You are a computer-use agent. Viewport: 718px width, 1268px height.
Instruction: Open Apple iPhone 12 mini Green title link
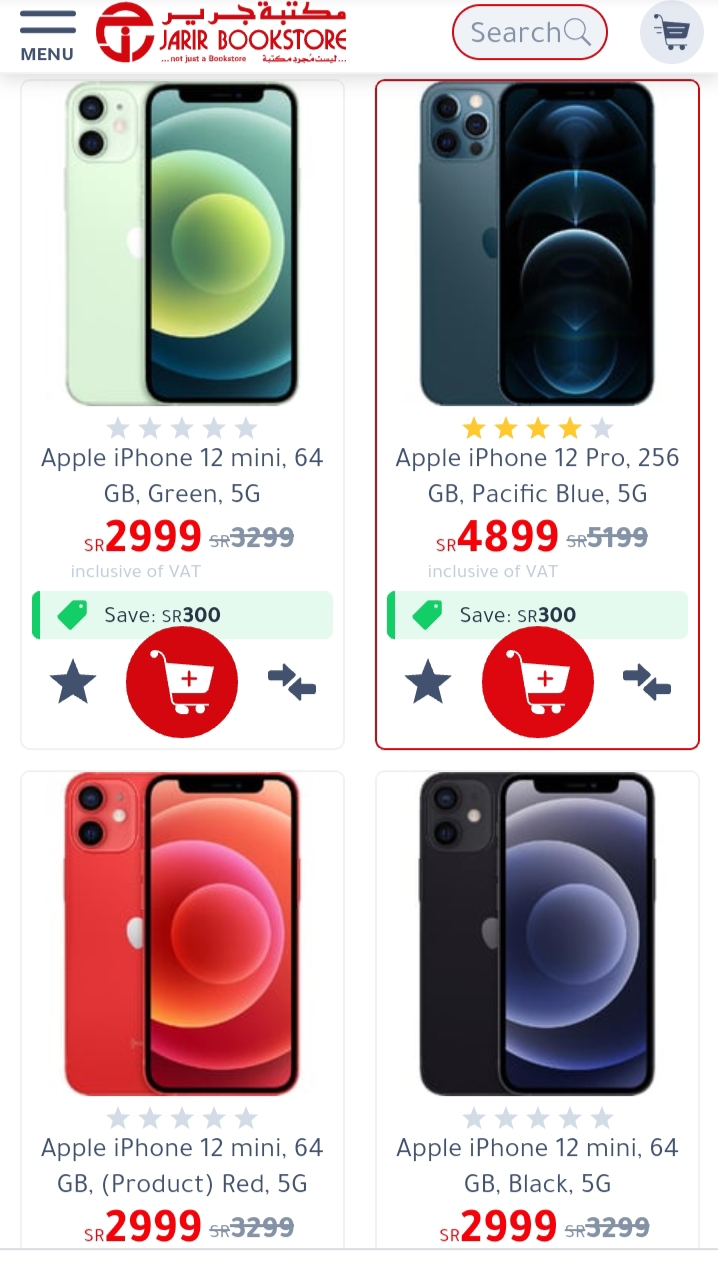click(x=182, y=476)
